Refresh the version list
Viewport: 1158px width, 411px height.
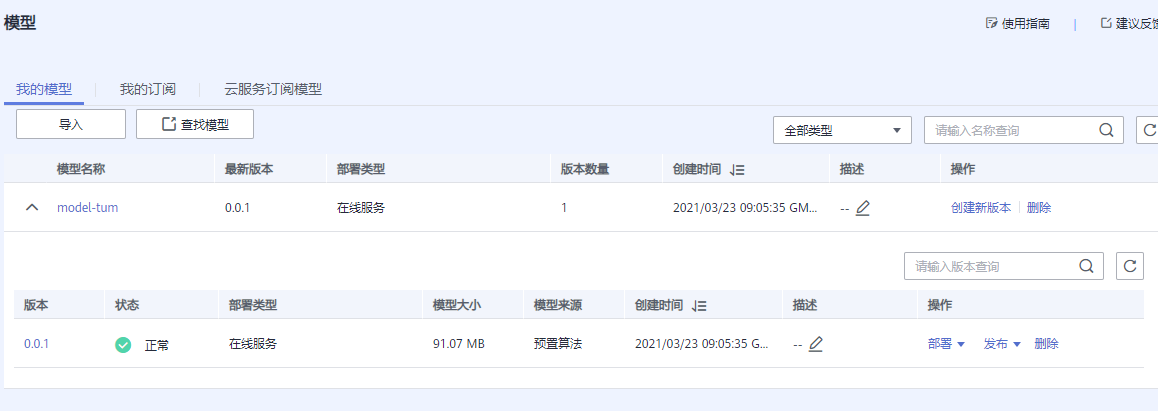(x=1130, y=266)
